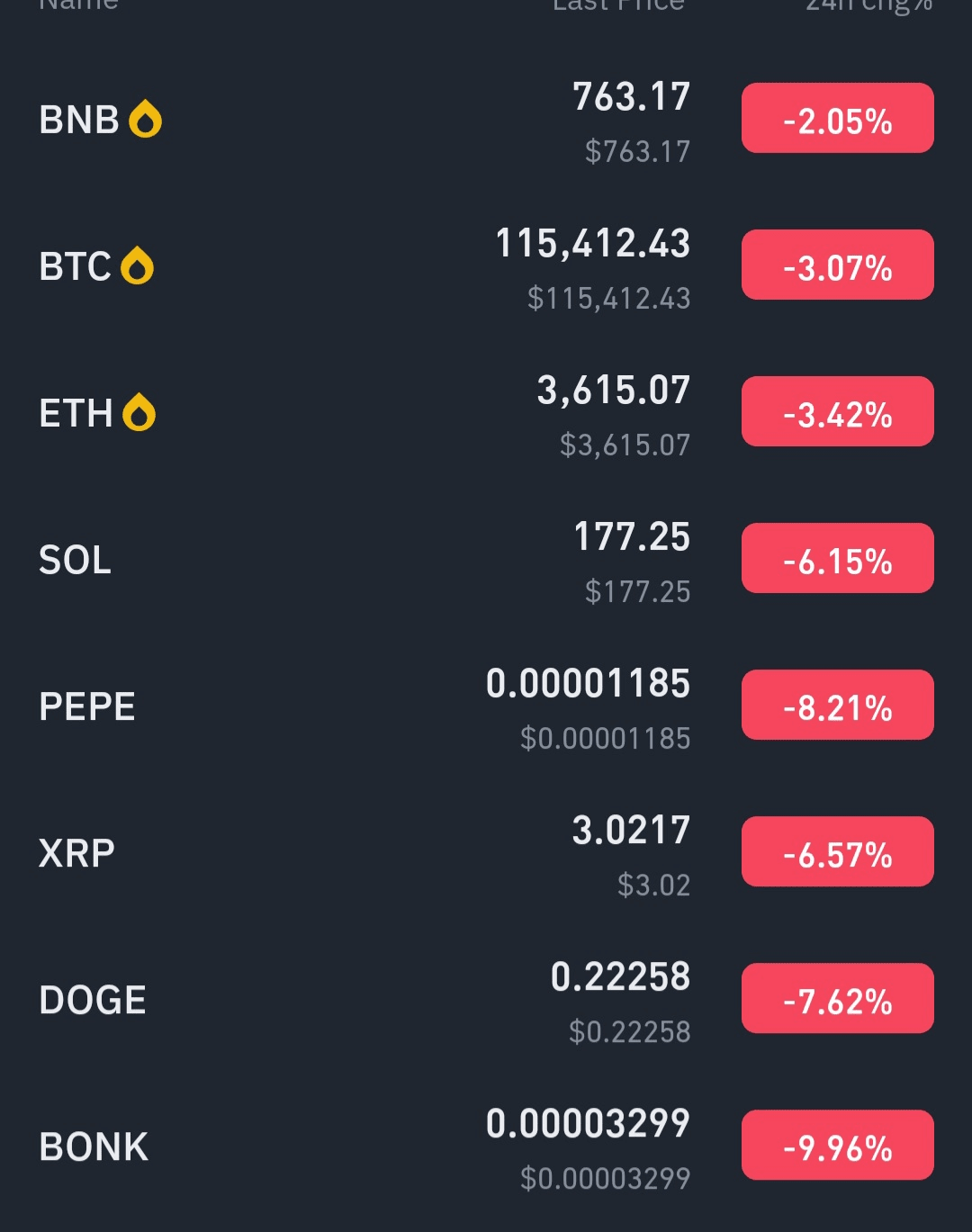
Task: Sort by the 24h chg% column header
Action: pyautogui.click(x=868, y=4)
